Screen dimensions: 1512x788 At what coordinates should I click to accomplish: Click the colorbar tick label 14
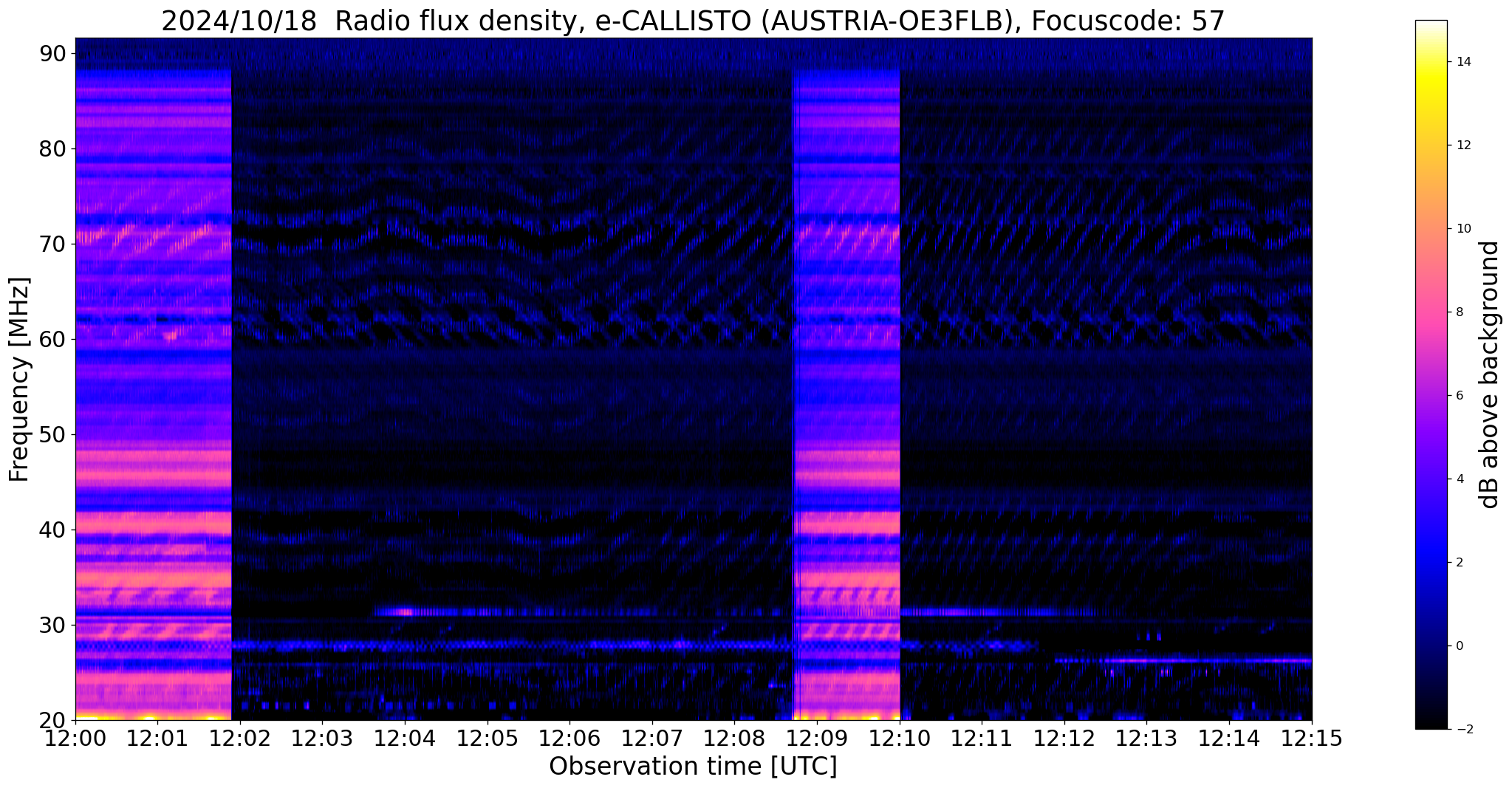point(1463,62)
